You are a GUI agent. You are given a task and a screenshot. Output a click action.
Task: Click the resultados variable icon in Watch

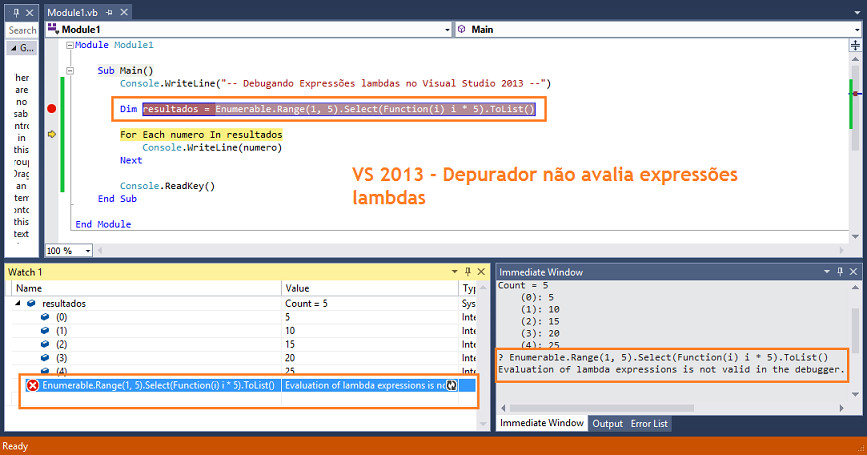(x=32, y=303)
